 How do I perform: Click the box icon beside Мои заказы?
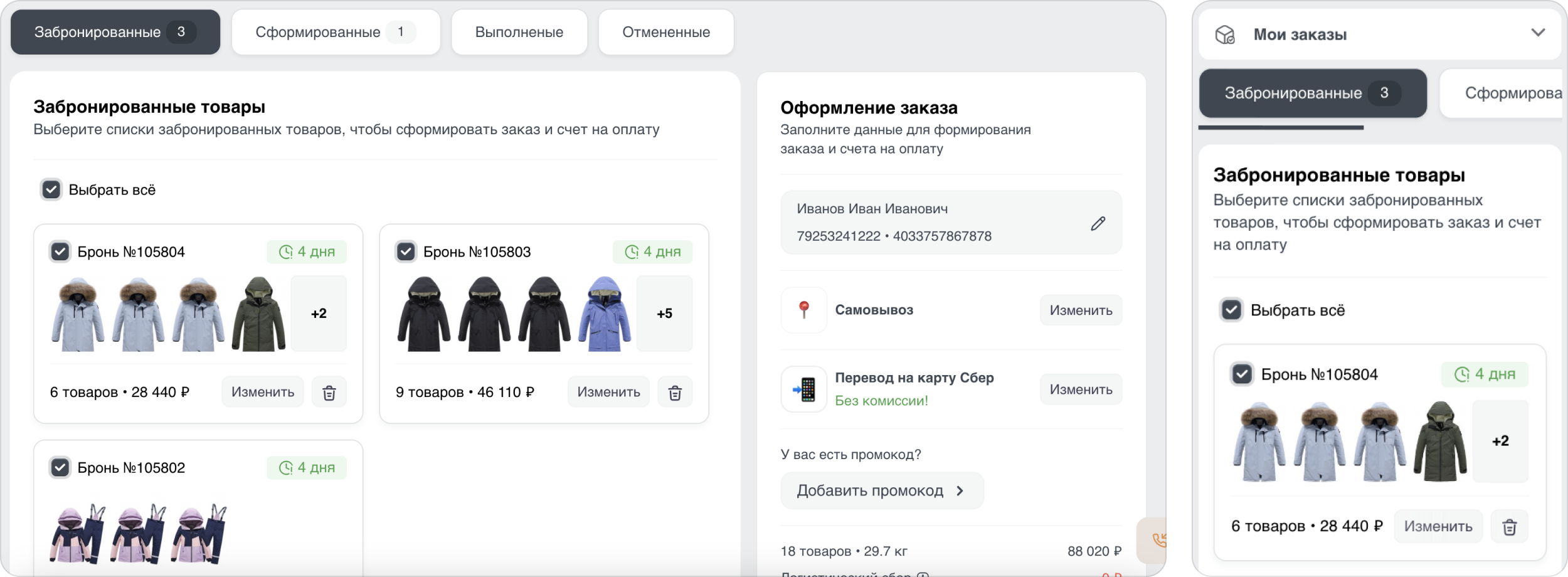pyautogui.click(x=1225, y=34)
